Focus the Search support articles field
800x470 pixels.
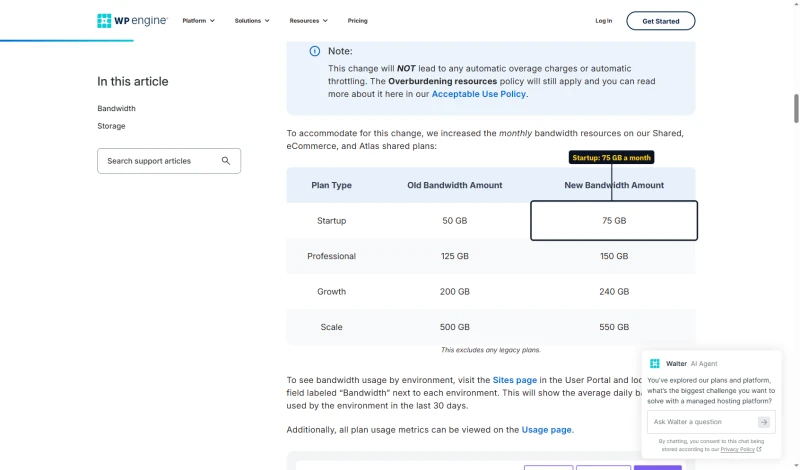[169, 161]
